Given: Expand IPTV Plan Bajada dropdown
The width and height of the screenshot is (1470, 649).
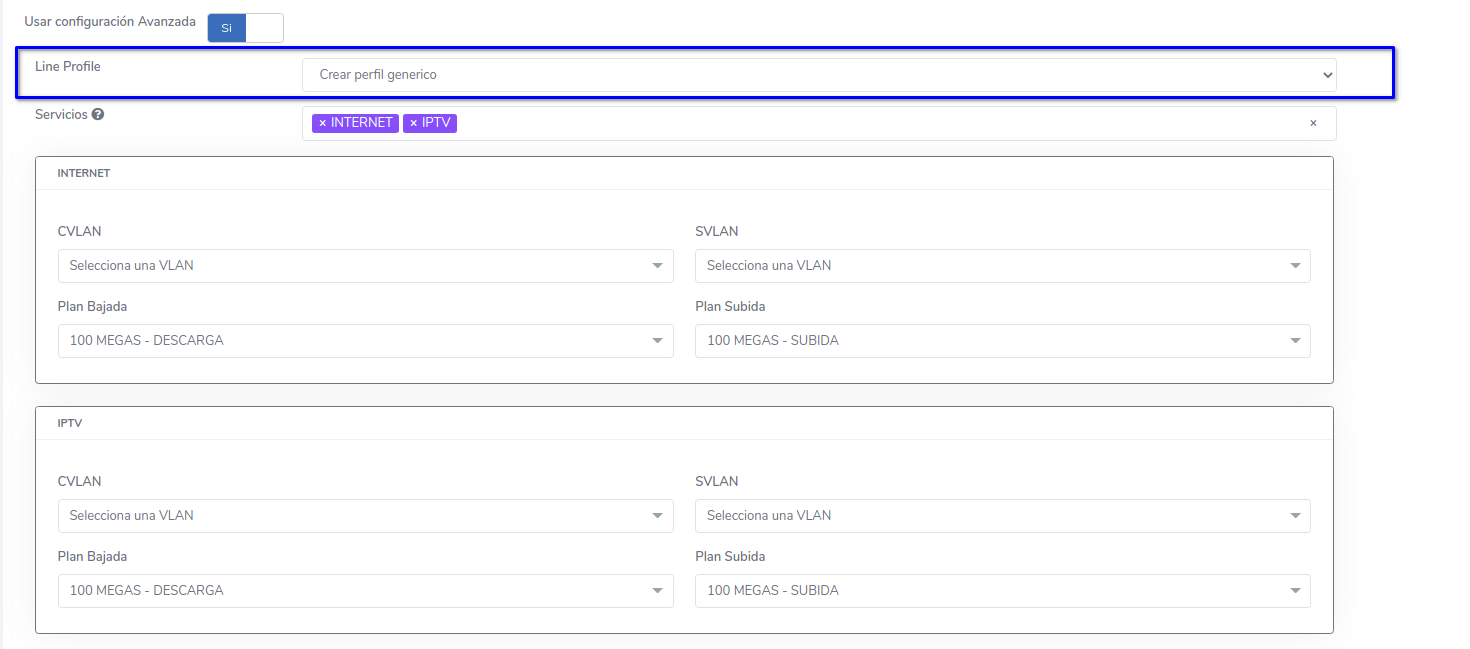Looking at the screenshot, I should click(x=365, y=591).
